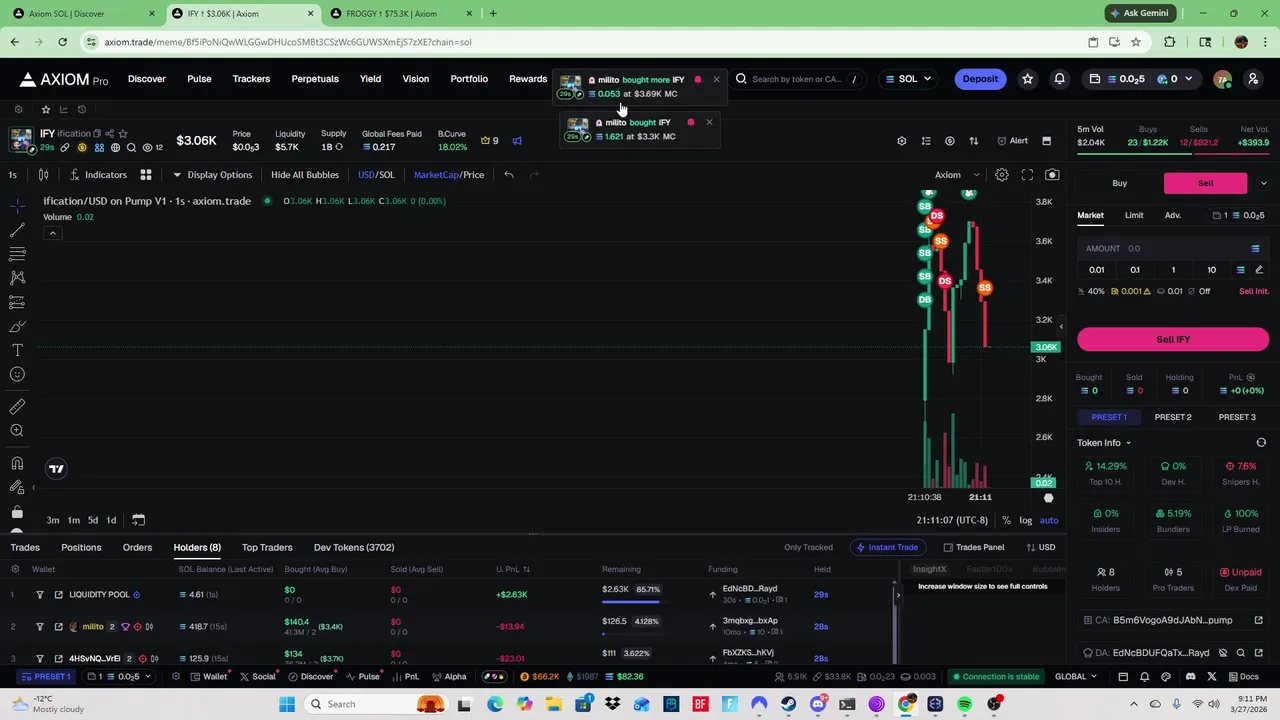This screenshot has width=1280, height=720.
Task: Go to Perpetuals in the nav bar
Action: (x=315, y=79)
